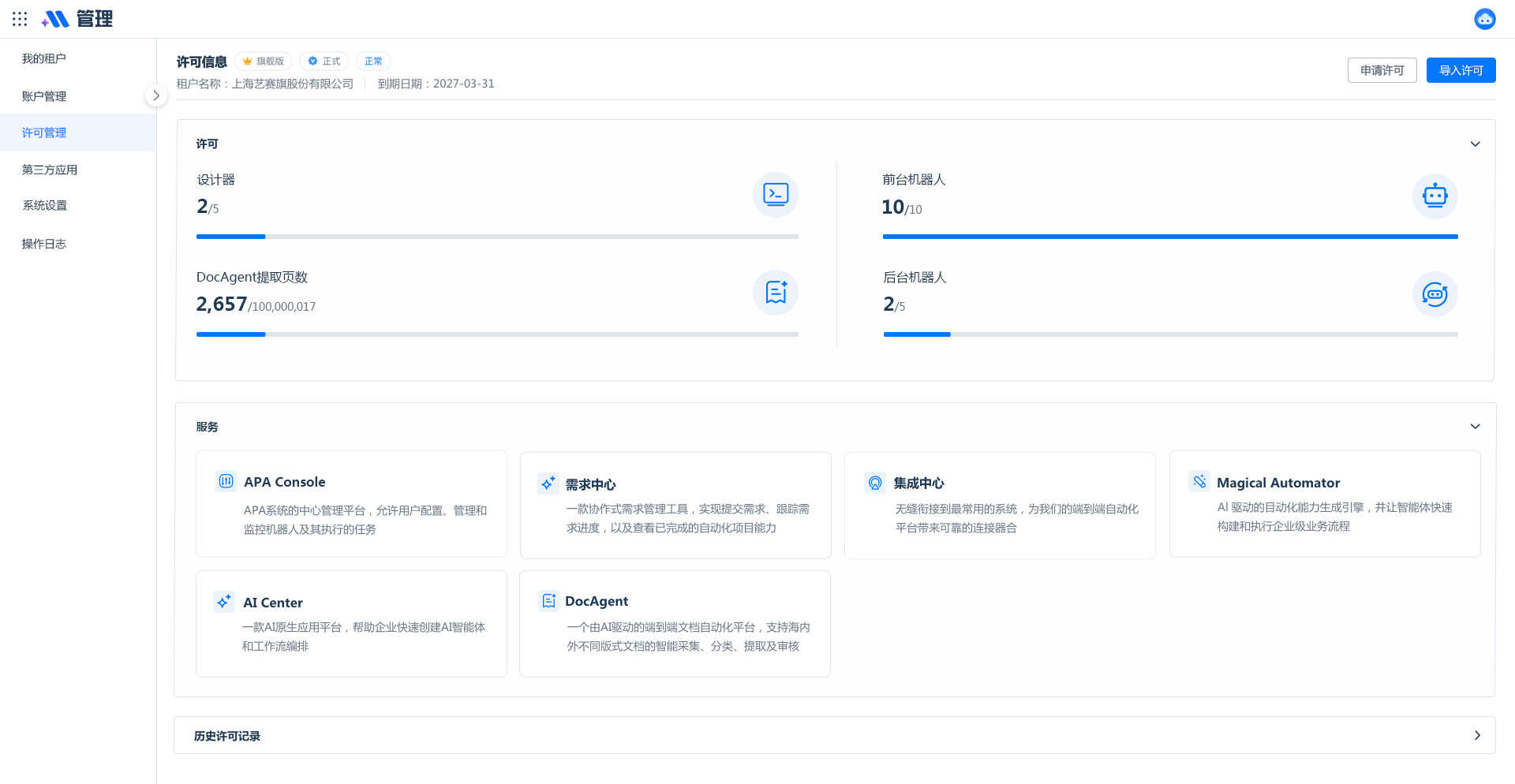The width and height of the screenshot is (1515, 784).
Task: Click the blue M logo in header
Action: tap(55, 19)
